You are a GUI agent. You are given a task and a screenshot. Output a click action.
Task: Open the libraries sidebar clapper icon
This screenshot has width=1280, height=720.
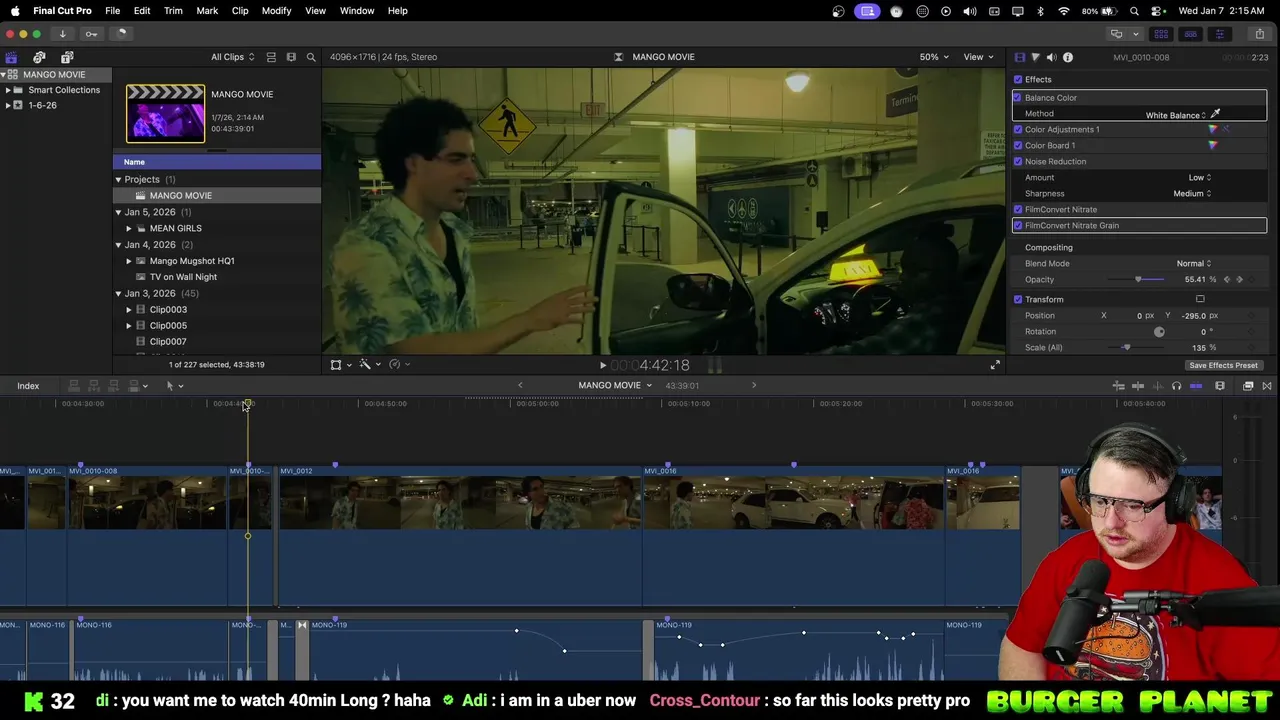(x=11, y=57)
